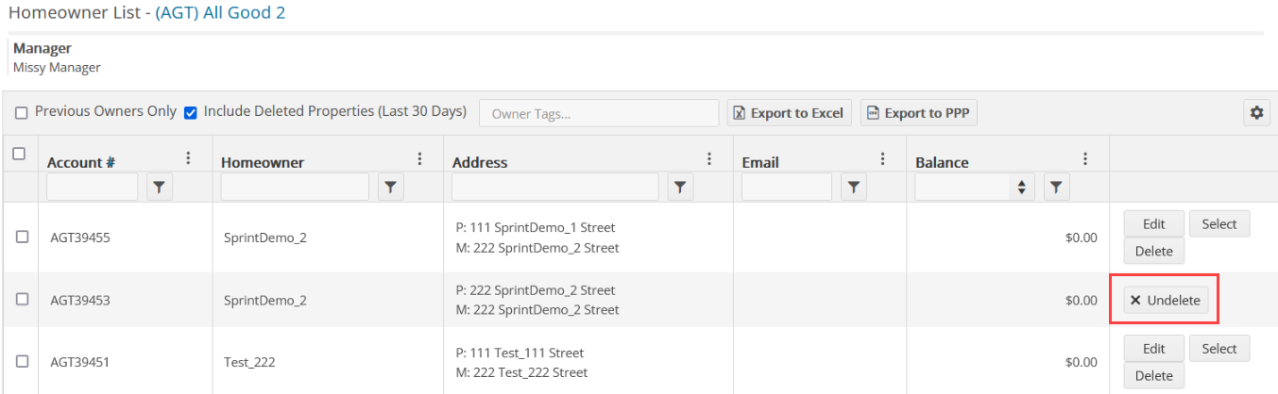Open the (AGT) All Good 2 link
Viewport: 1278px width, 394px height.
(x=220, y=13)
